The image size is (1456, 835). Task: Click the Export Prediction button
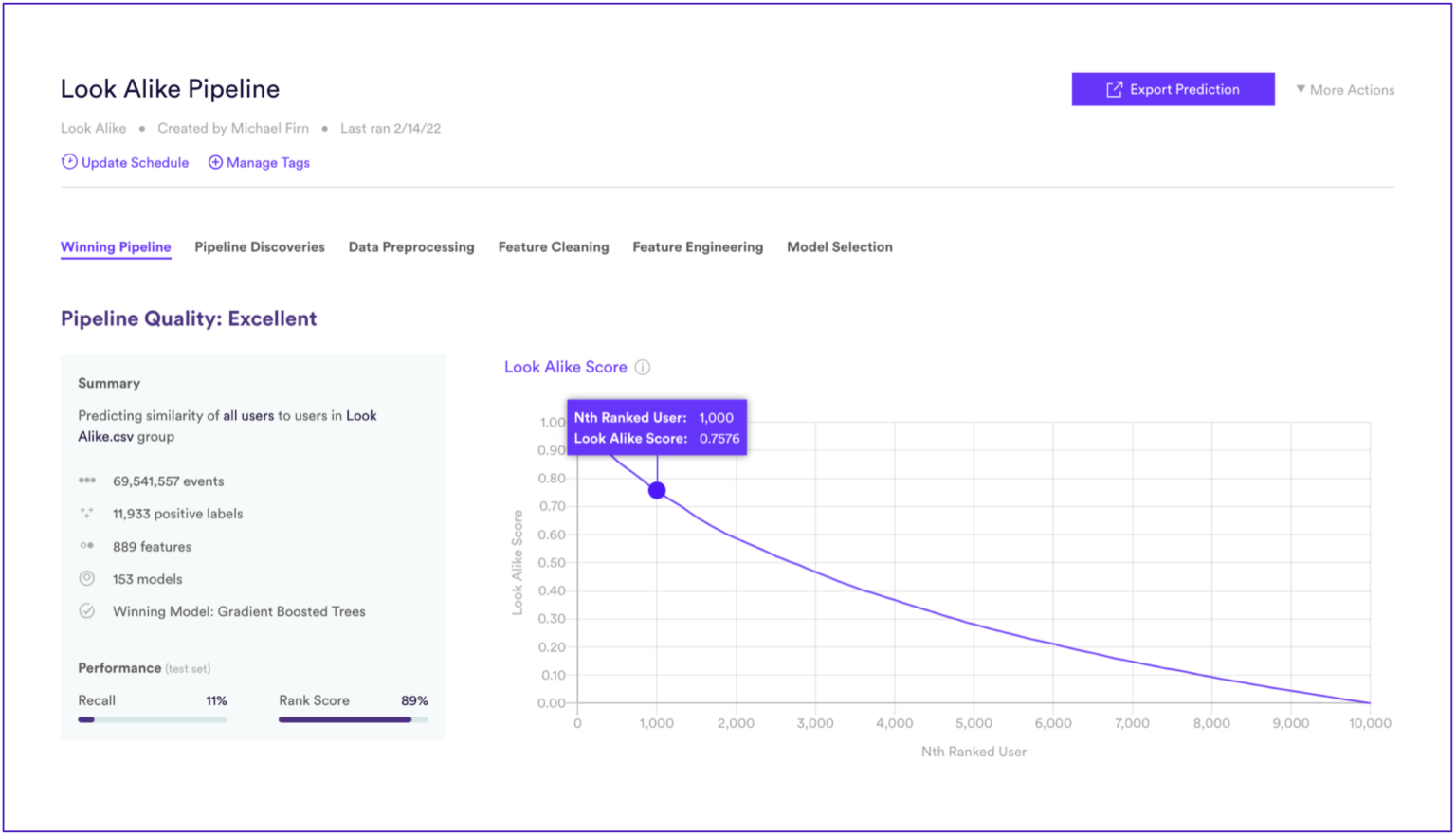click(1173, 89)
